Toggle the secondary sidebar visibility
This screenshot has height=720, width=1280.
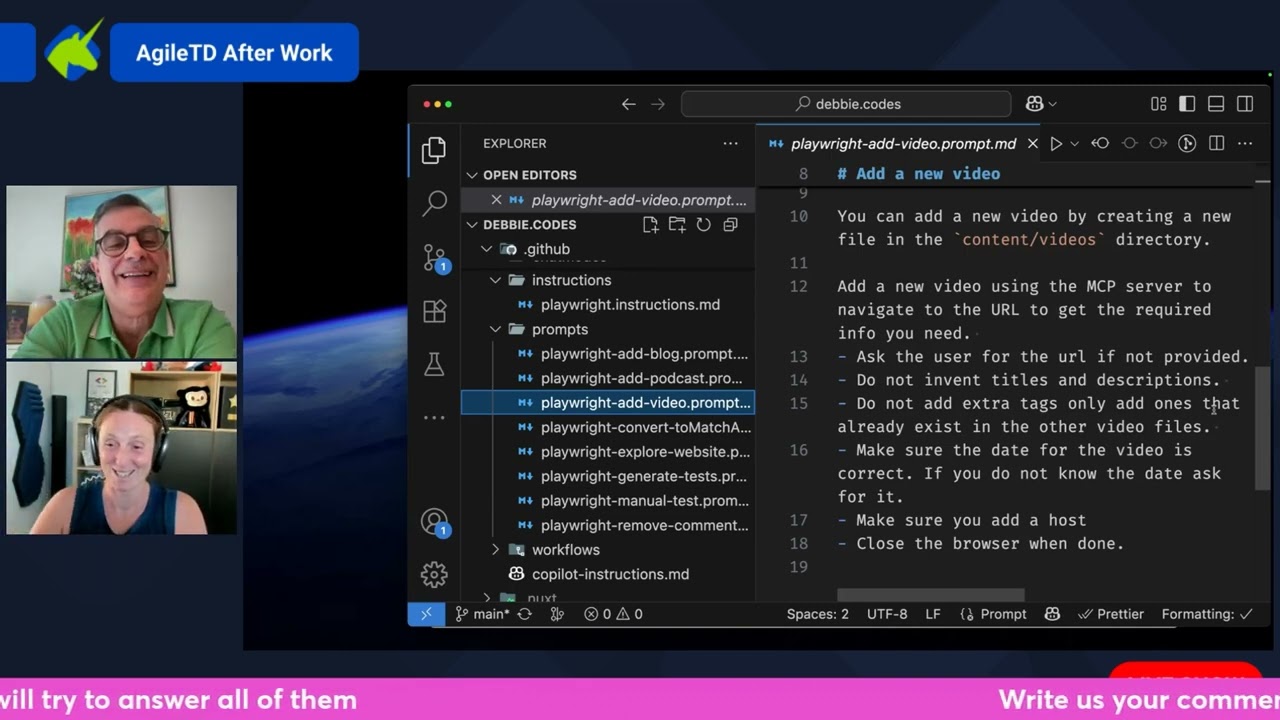1245,104
